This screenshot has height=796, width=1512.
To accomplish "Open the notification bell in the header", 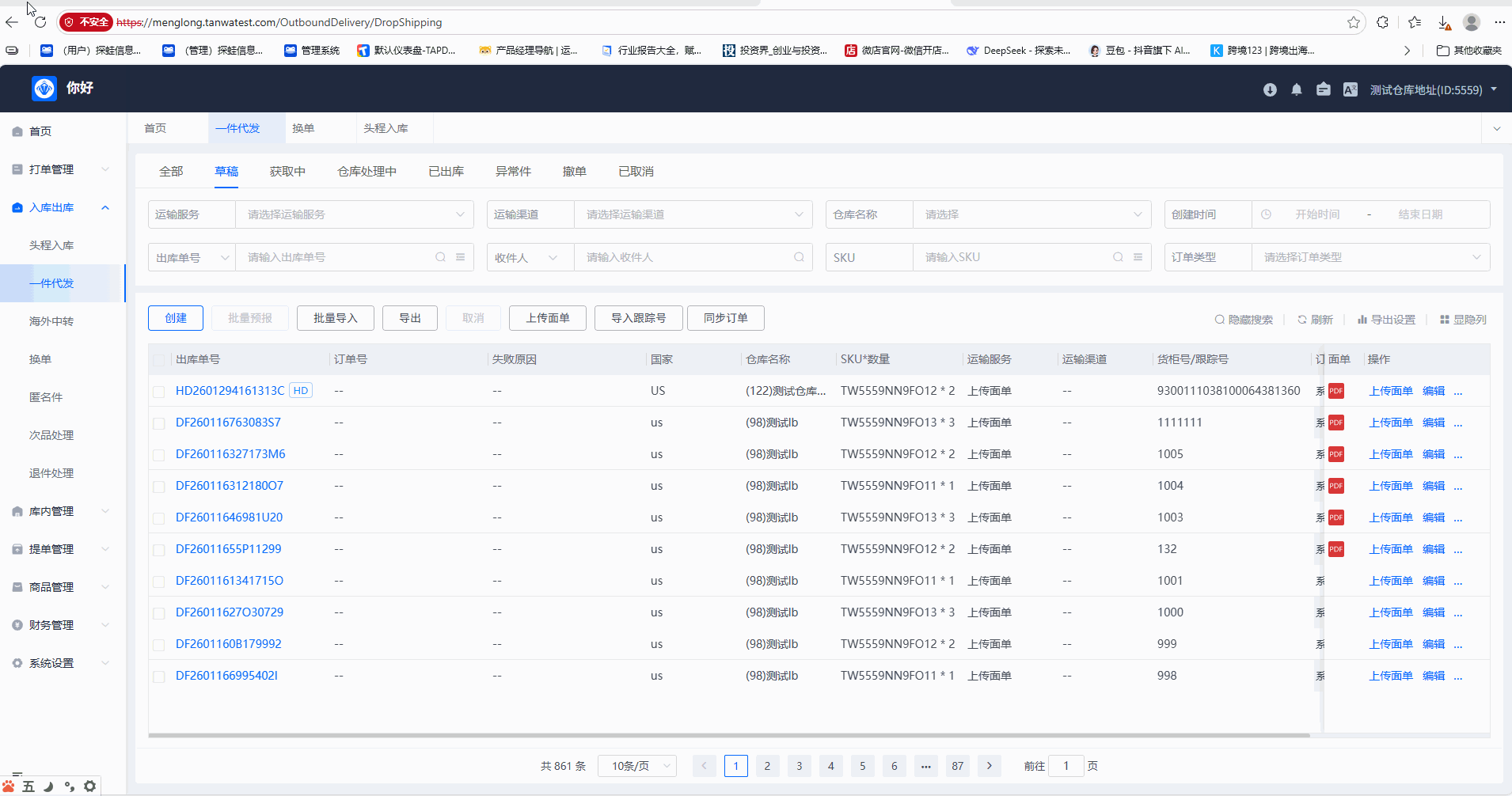I will 1296,90.
